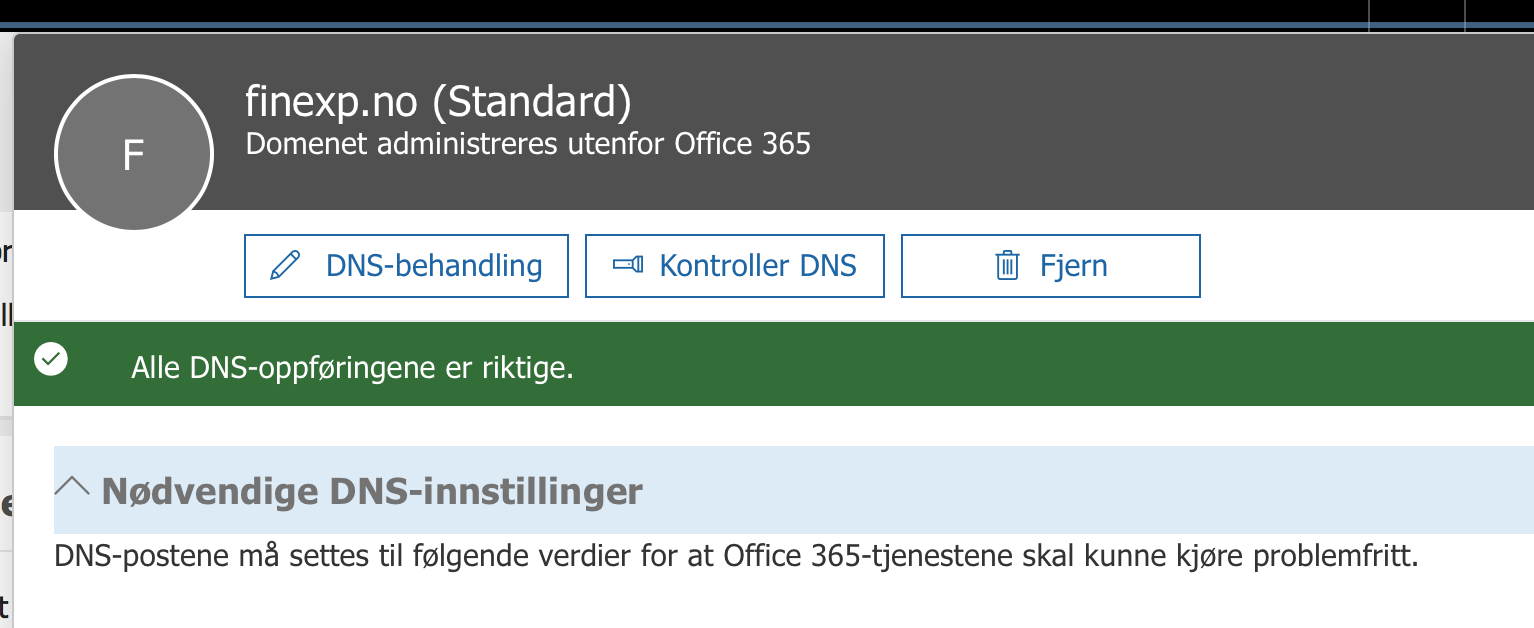The image size is (1534, 628).
Task: Click the DNS-postene må settes description text
Action: [737, 556]
